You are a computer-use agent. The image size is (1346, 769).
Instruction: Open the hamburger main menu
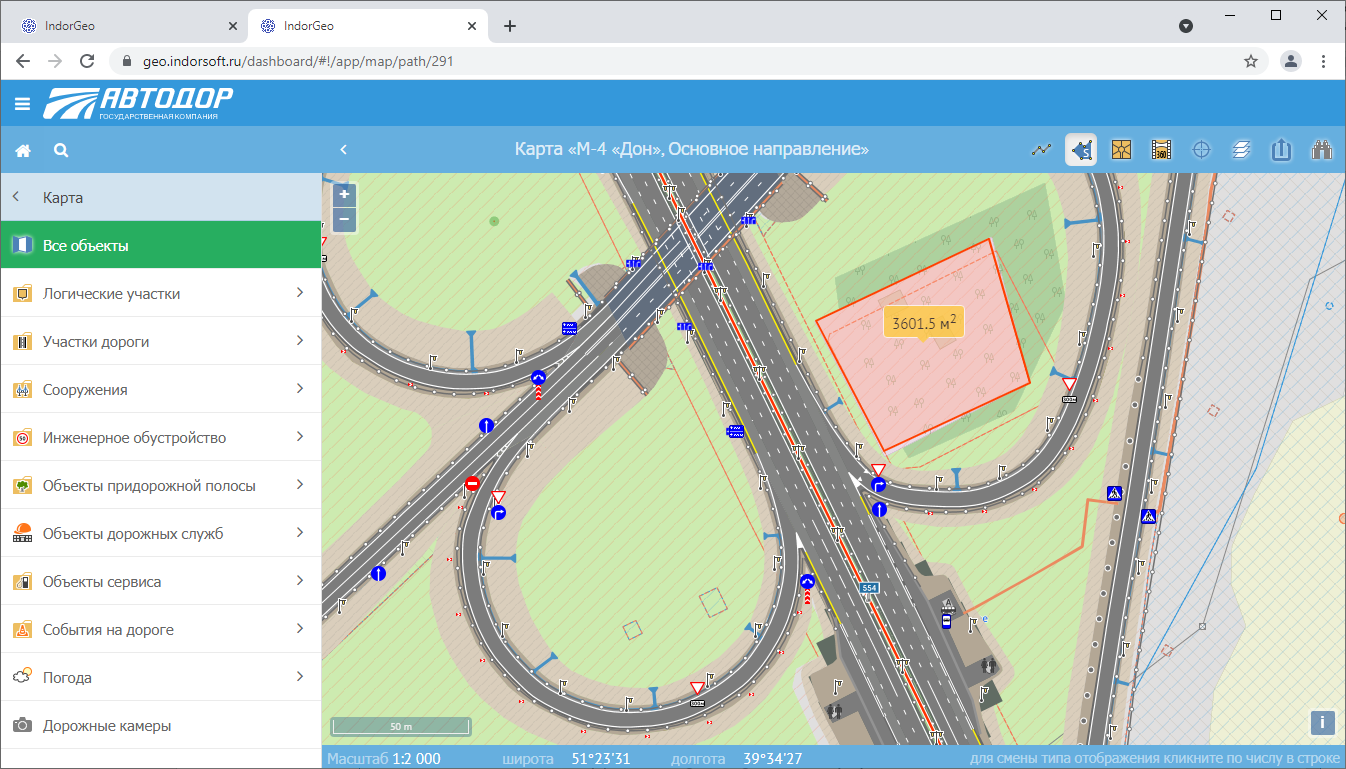pos(22,103)
